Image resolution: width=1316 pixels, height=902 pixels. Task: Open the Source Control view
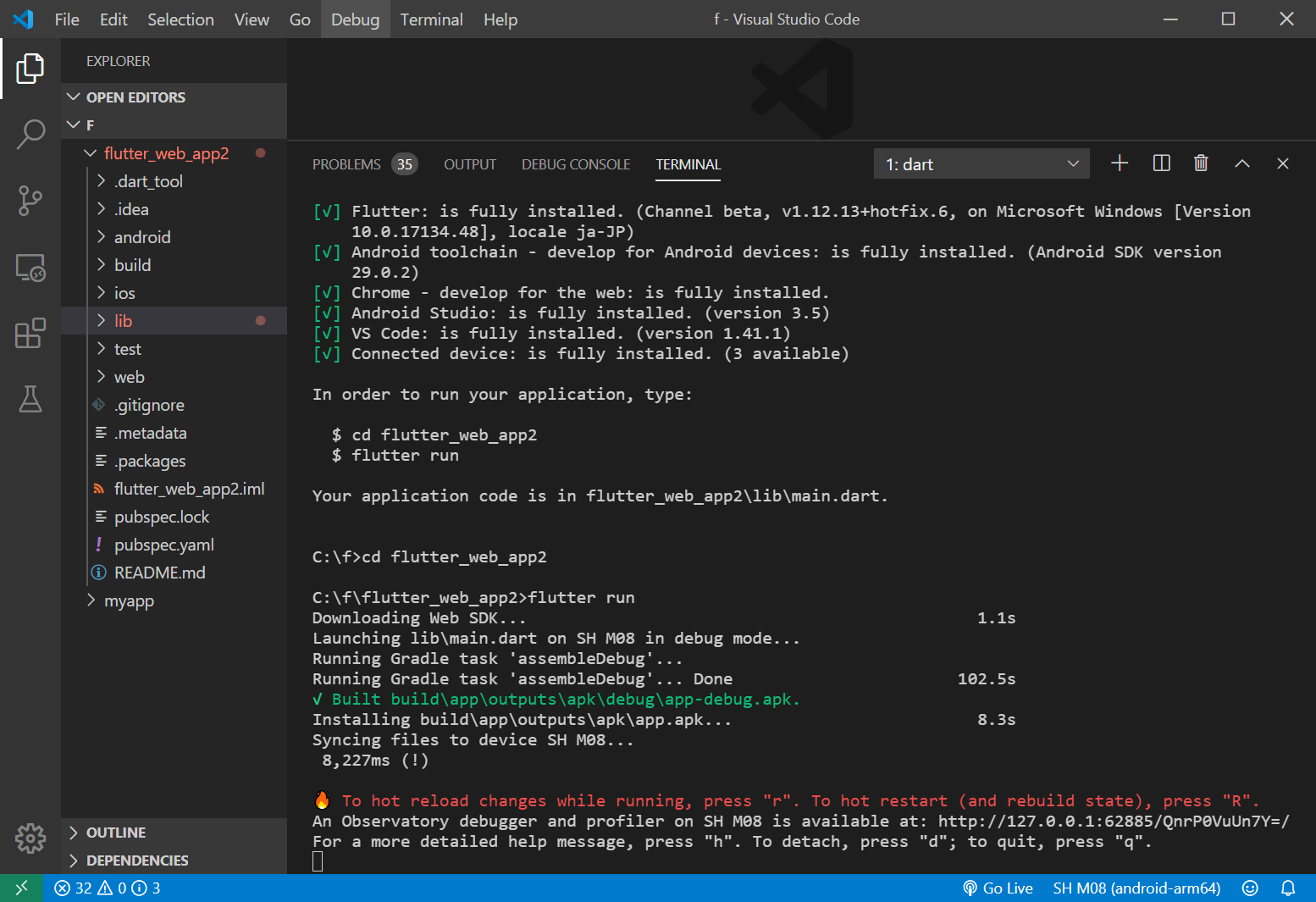point(30,201)
